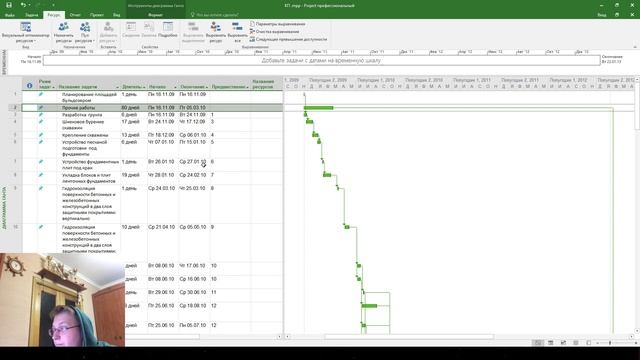Open the Название задачи column filter dropdown
640x360 pixels.
tap(117, 87)
